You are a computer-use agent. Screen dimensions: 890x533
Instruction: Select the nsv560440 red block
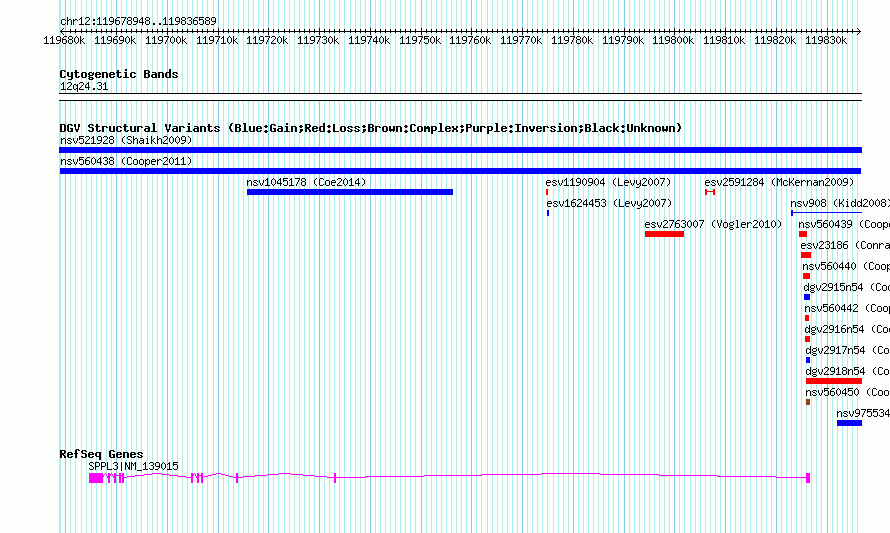[806, 276]
